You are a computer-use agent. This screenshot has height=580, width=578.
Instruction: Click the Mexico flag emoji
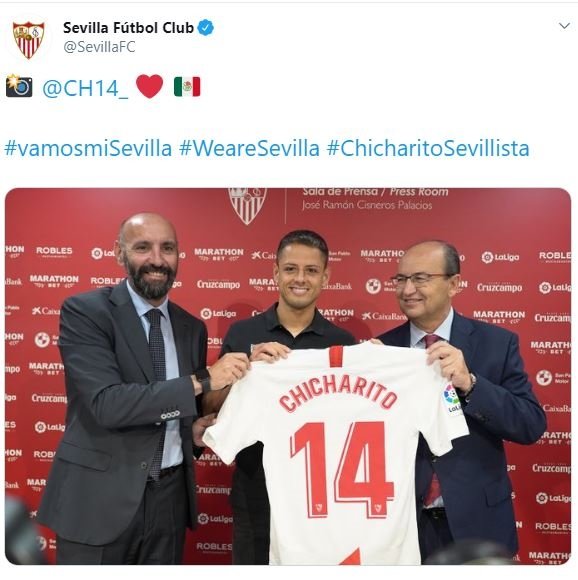(x=187, y=87)
